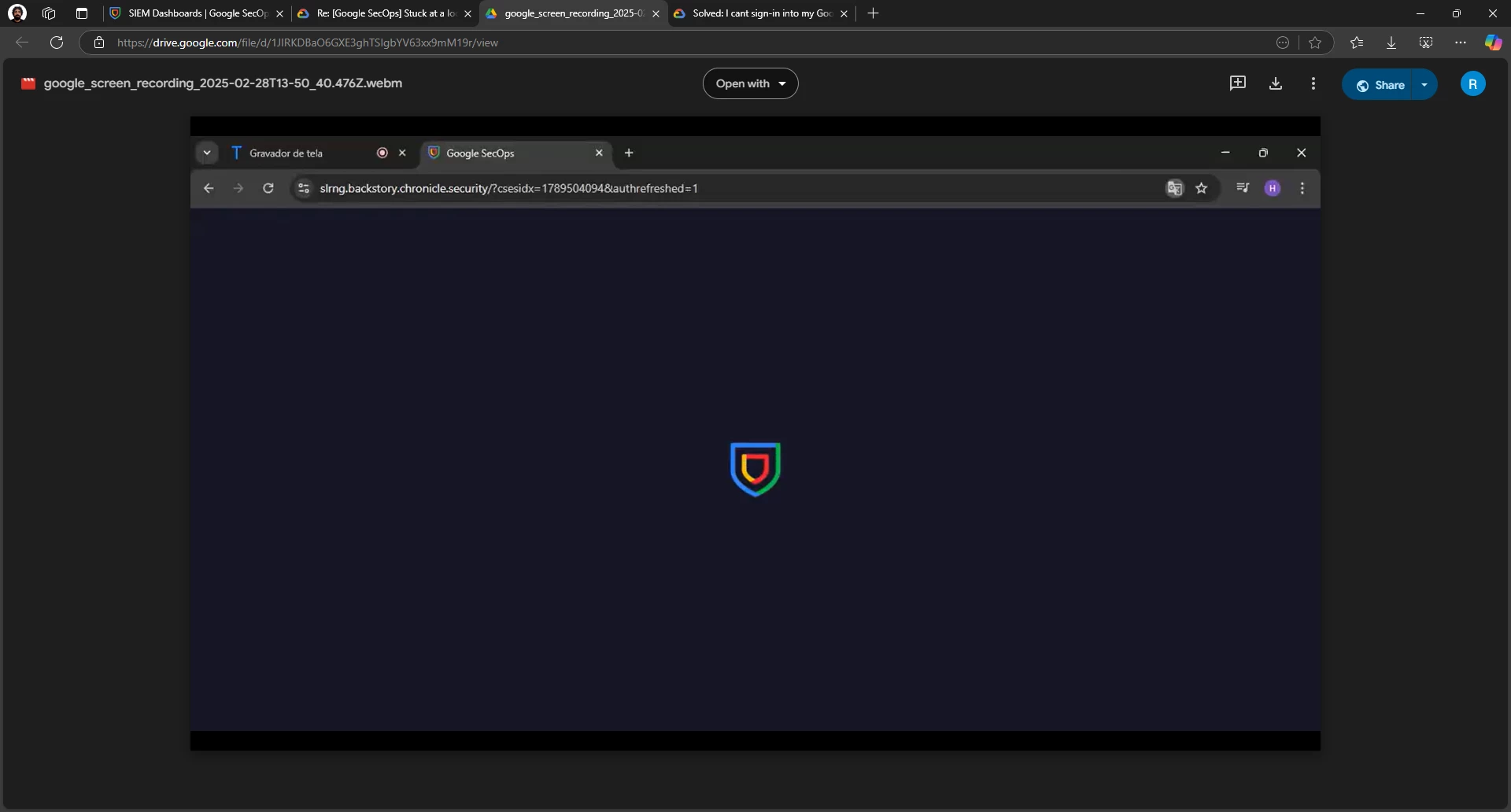1511x812 pixels.
Task: Close the Re: [Google SecOps] tab
Action: pos(467,13)
